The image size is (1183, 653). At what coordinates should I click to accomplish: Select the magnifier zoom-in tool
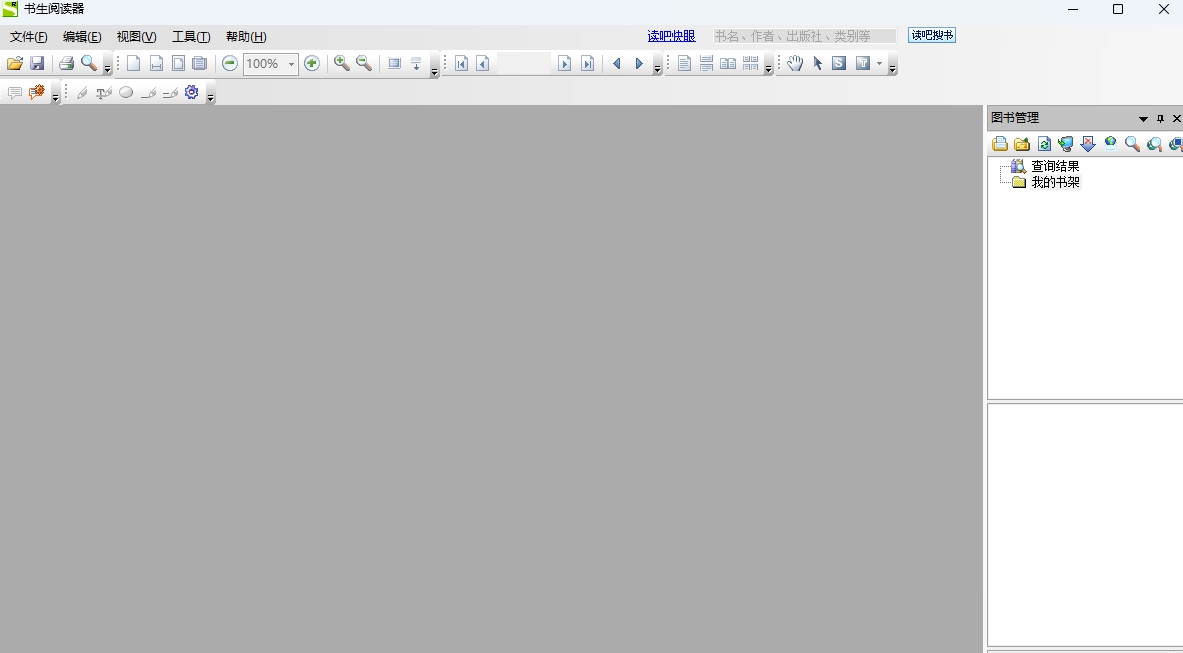[x=341, y=63]
